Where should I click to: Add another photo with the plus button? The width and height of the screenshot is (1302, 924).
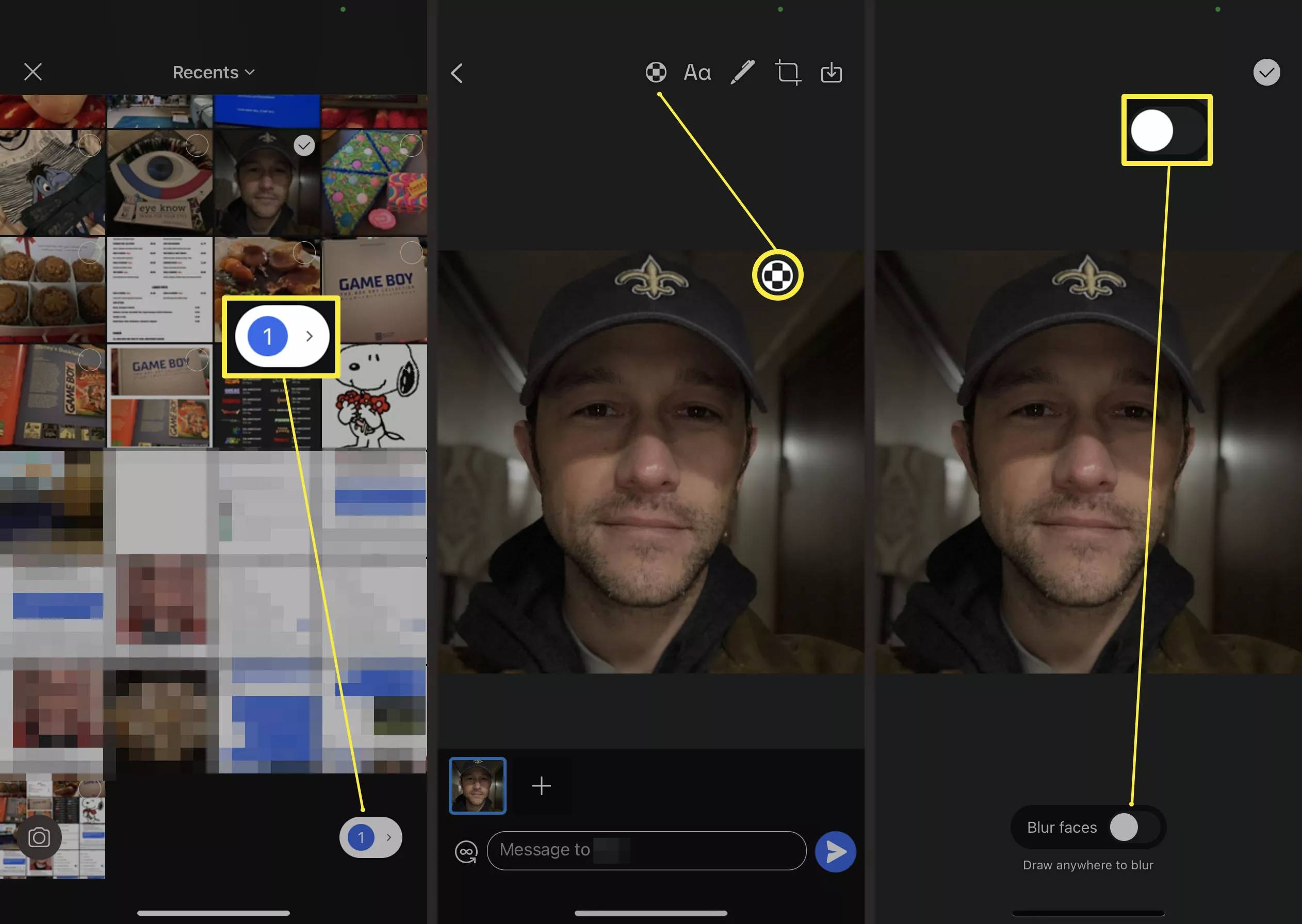pyautogui.click(x=541, y=786)
